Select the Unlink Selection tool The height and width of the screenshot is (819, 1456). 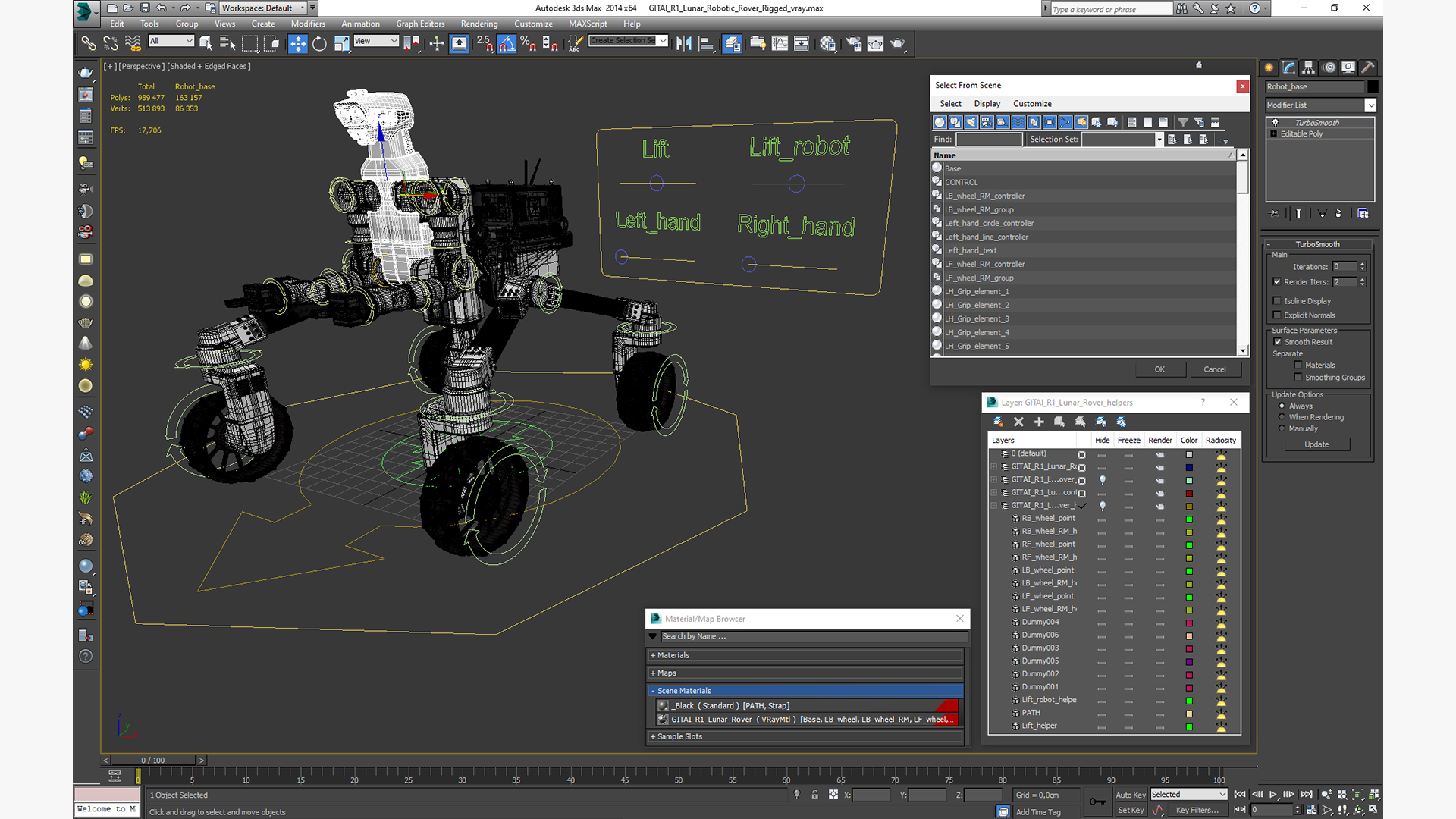pyautogui.click(x=111, y=43)
